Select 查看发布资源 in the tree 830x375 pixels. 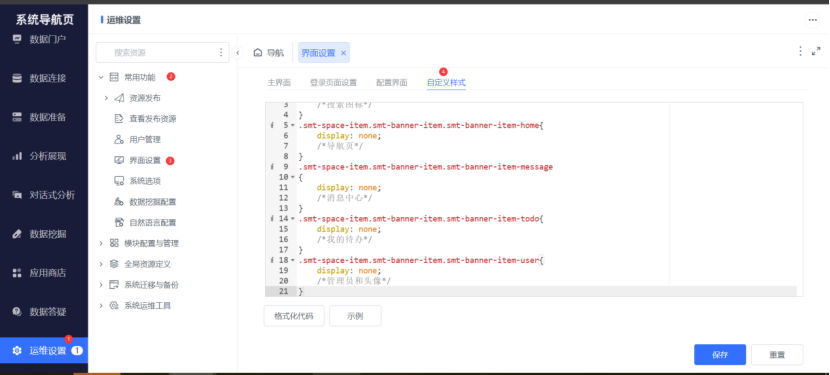tap(153, 119)
